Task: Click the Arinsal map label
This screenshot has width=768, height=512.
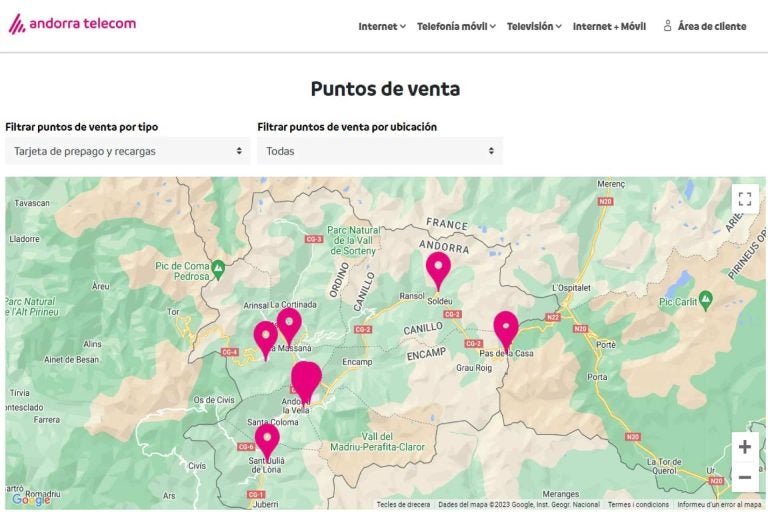Action: (x=256, y=305)
